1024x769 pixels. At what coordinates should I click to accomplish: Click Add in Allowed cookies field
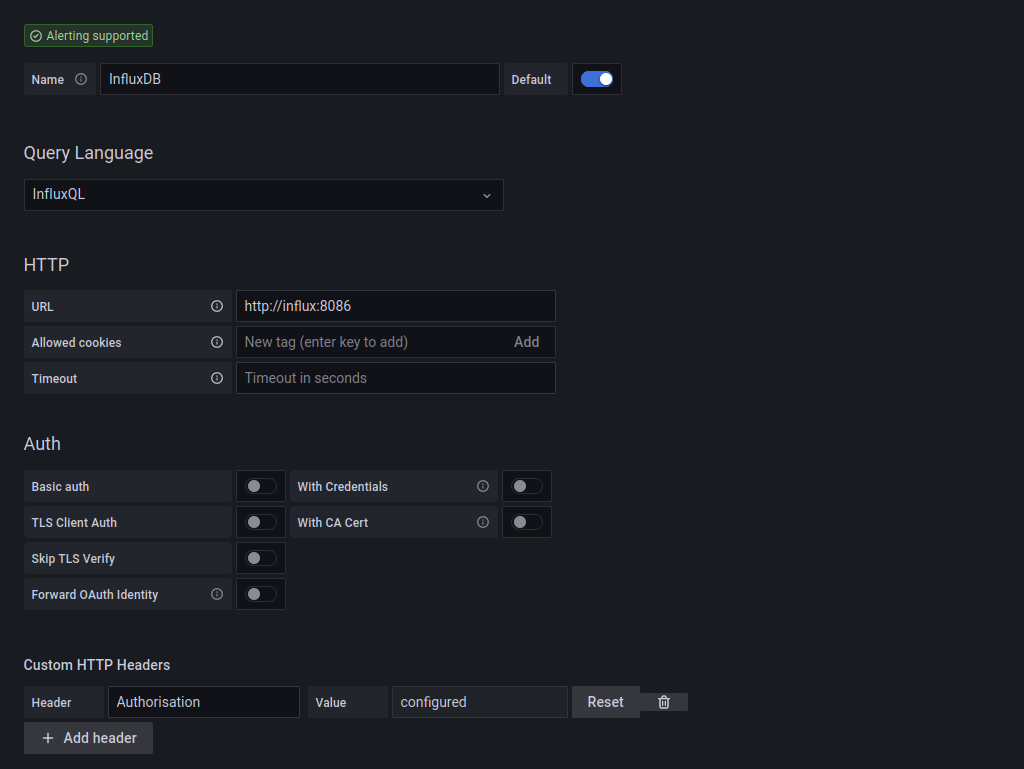[x=526, y=342]
